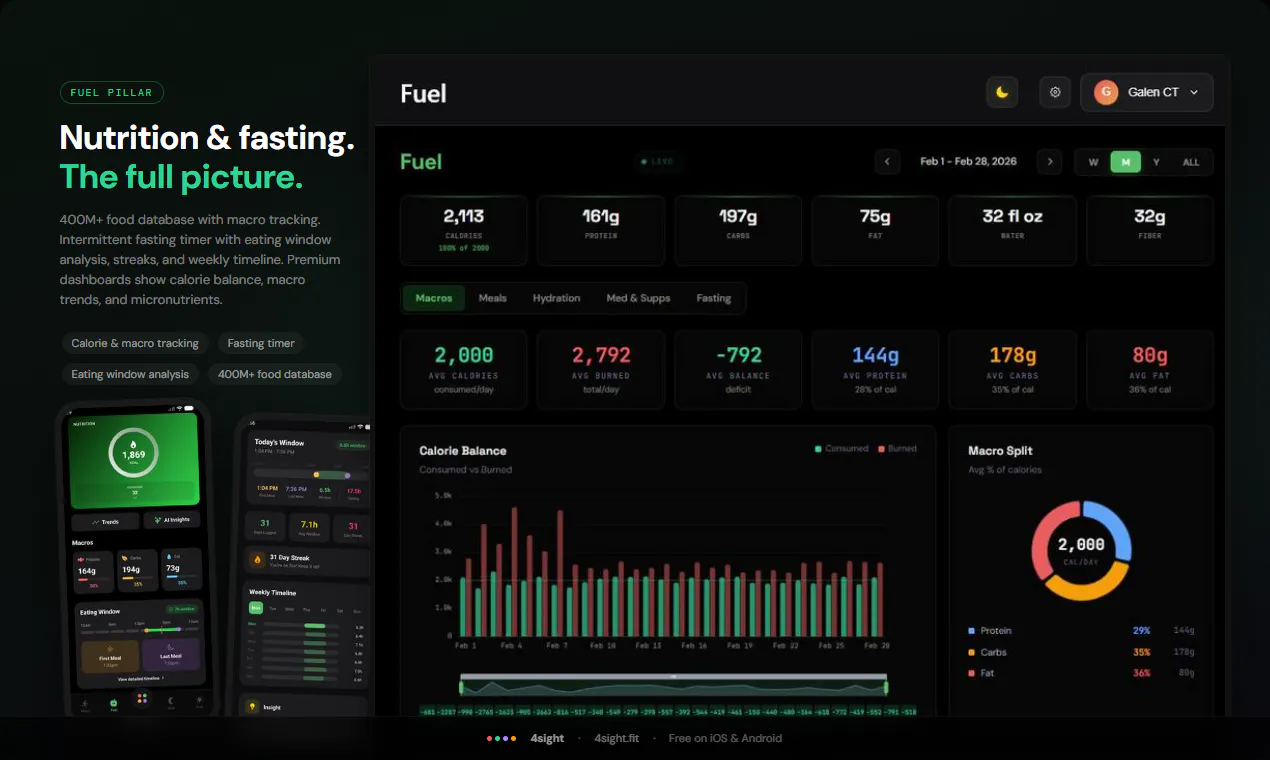Open the 4sight.fit link in the footer
The width and height of the screenshot is (1270, 760).
(616, 738)
